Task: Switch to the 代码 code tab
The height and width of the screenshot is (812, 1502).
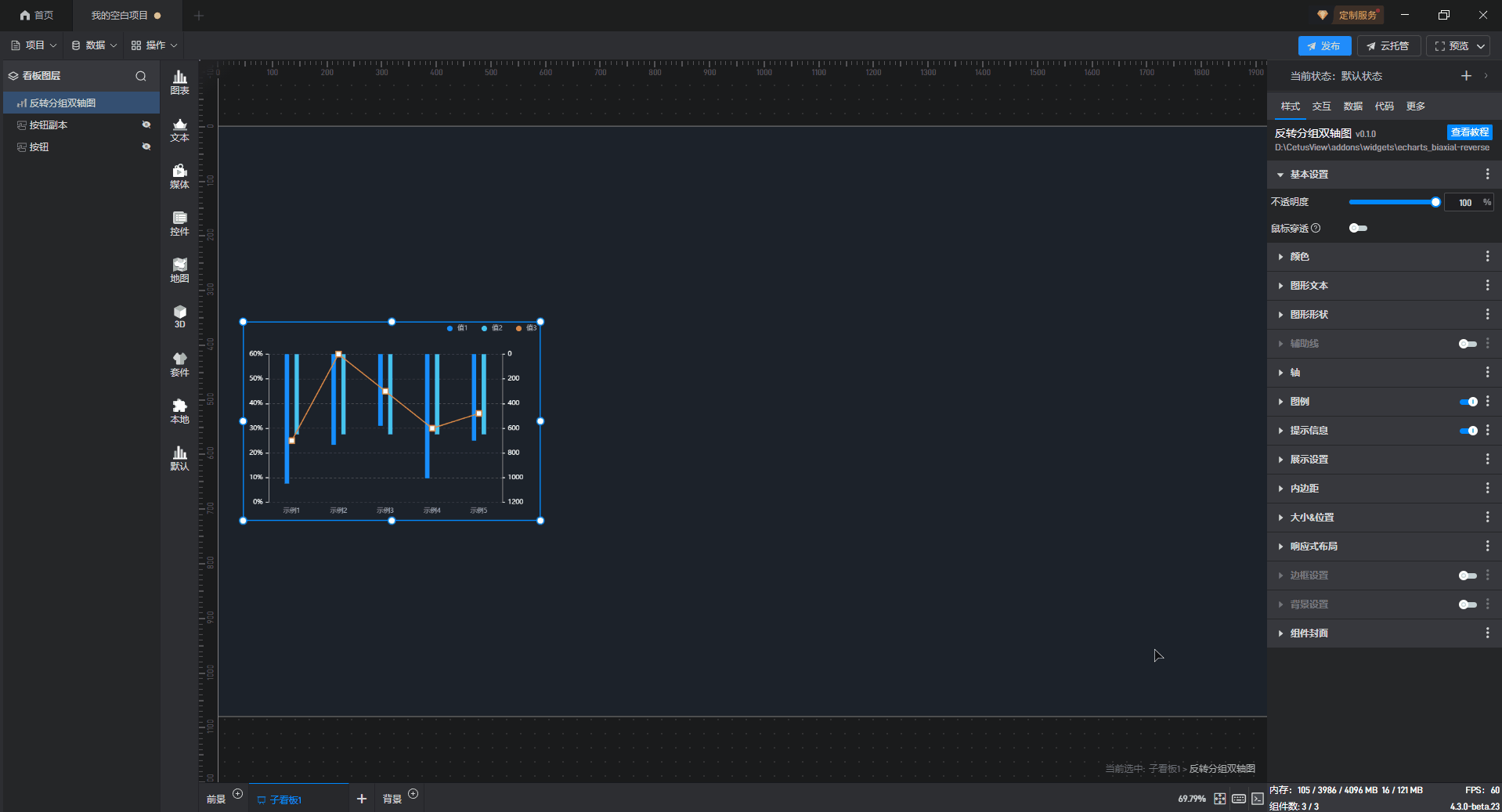Action: 1385,106
